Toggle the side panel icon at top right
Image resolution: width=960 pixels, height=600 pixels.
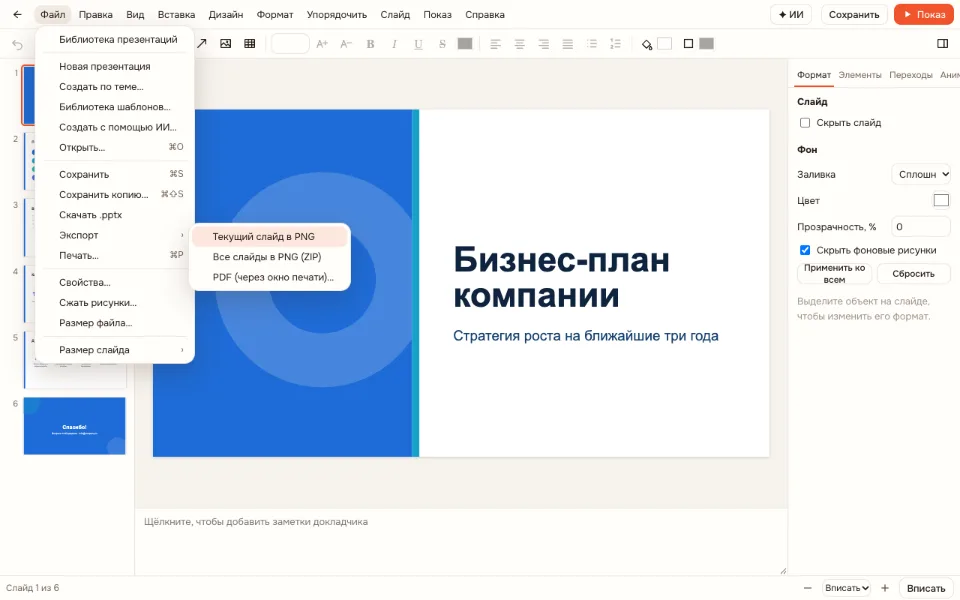pos(942,43)
